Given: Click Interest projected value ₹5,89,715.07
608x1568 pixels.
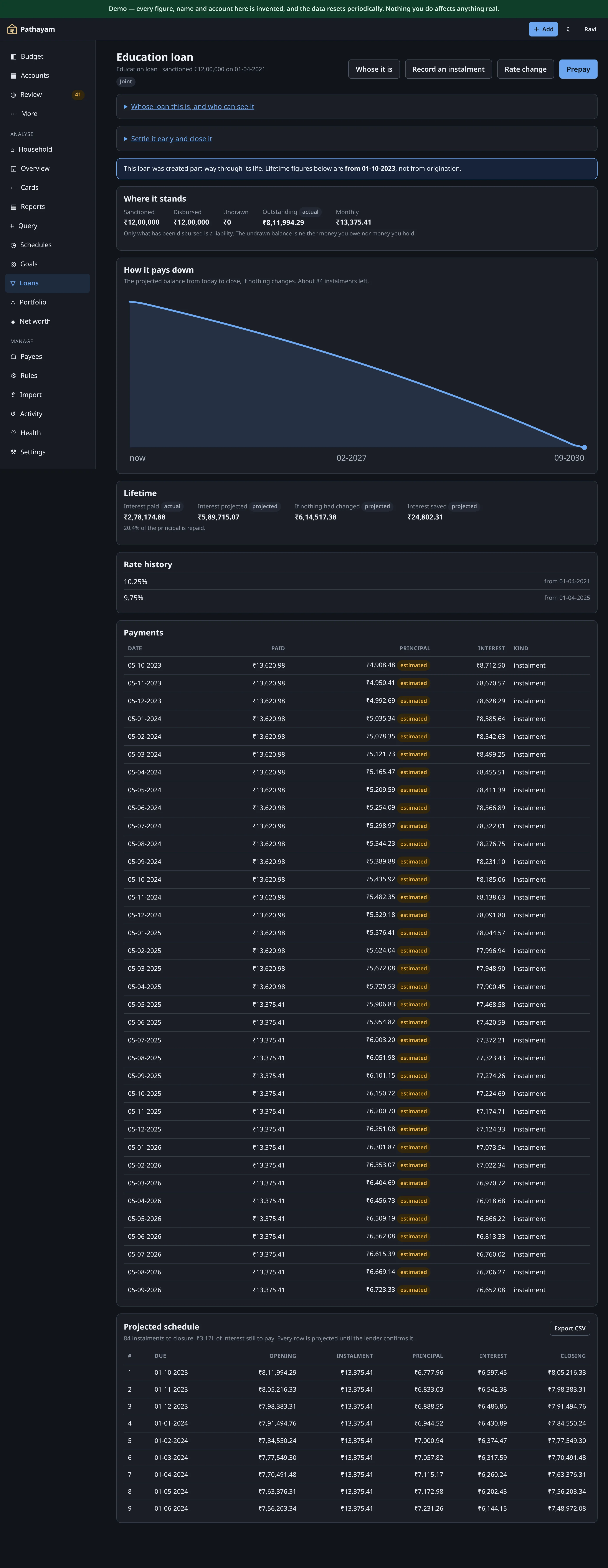Looking at the screenshot, I should tap(218, 517).
